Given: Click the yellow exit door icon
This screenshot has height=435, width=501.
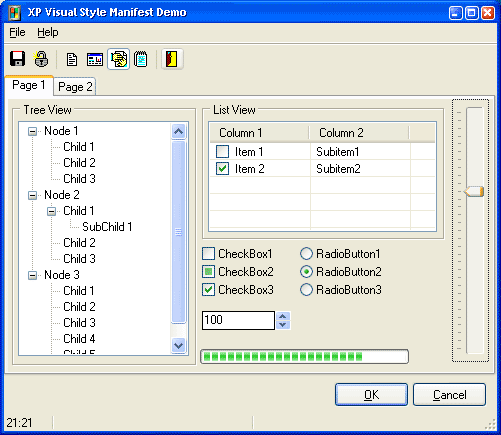Looking at the screenshot, I should coord(172,59).
